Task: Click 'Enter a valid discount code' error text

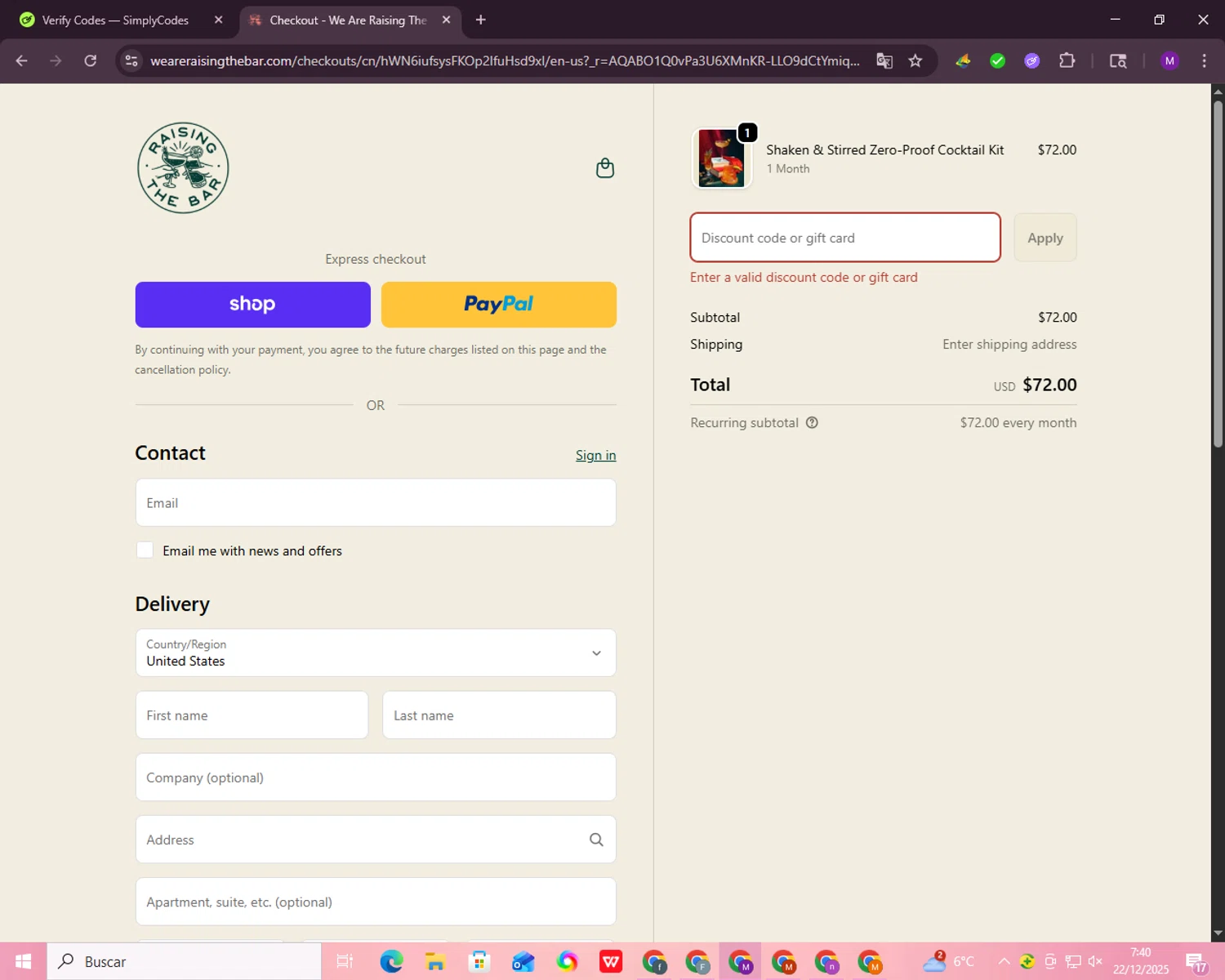Action: click(804, 278)
